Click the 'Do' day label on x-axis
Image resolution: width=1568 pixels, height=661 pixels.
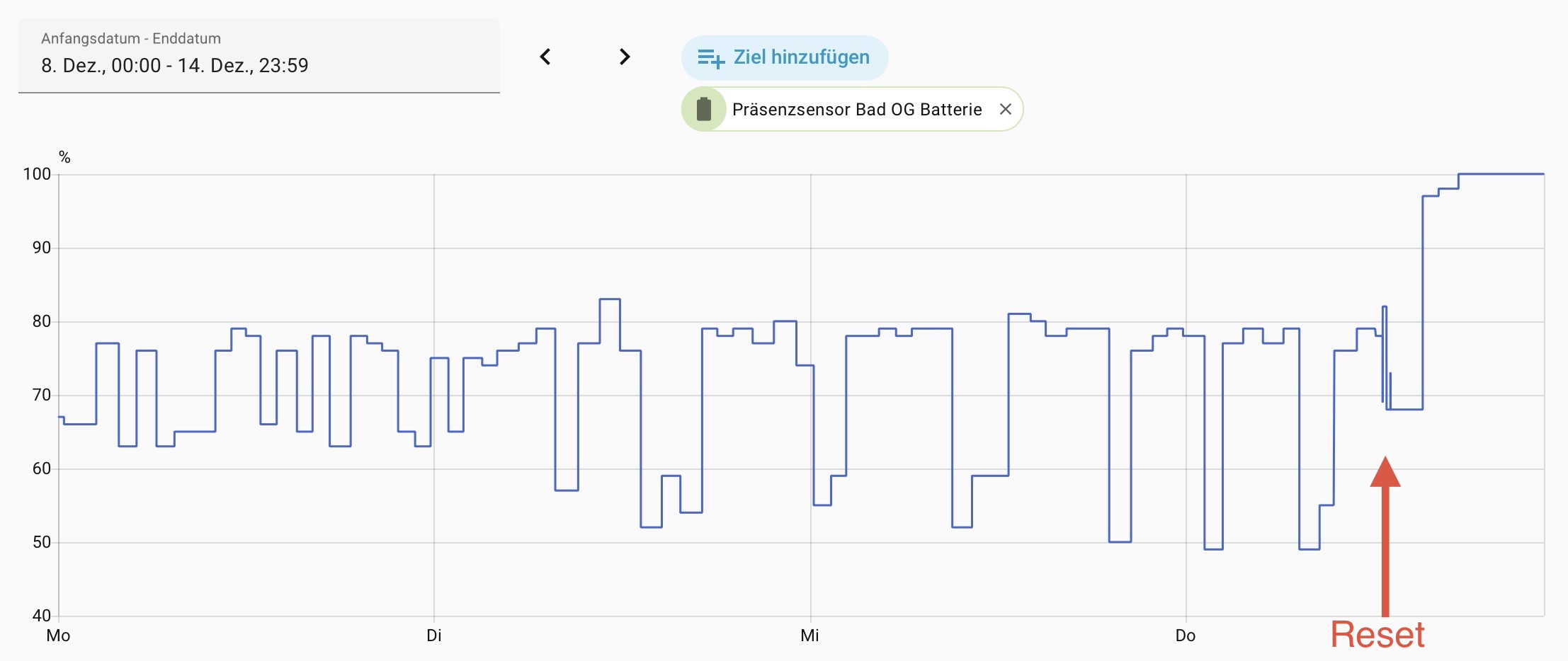pyautogui.click(x=1185, y=636)
